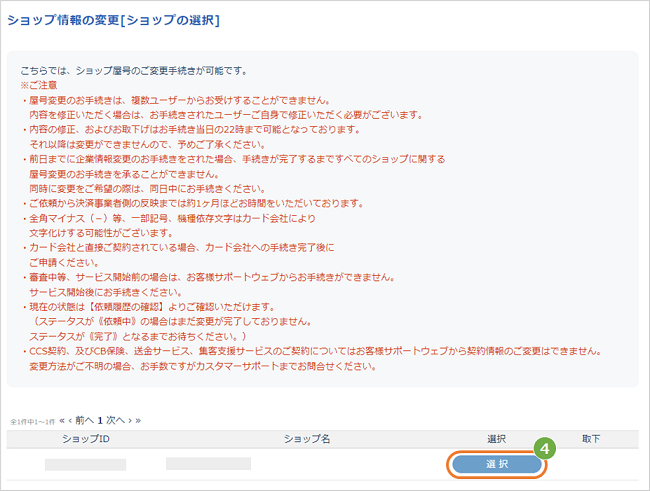This screenshot has height=491, width=650.
Task: Click the line starting （ステータスが《依頼中》
Action: [x=170, y=322]
